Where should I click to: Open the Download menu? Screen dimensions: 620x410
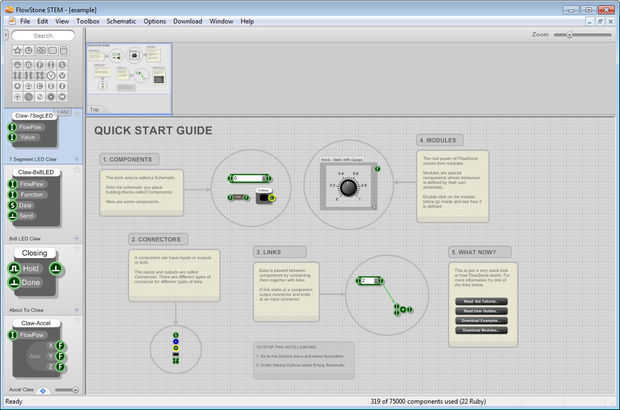[187, 21]
